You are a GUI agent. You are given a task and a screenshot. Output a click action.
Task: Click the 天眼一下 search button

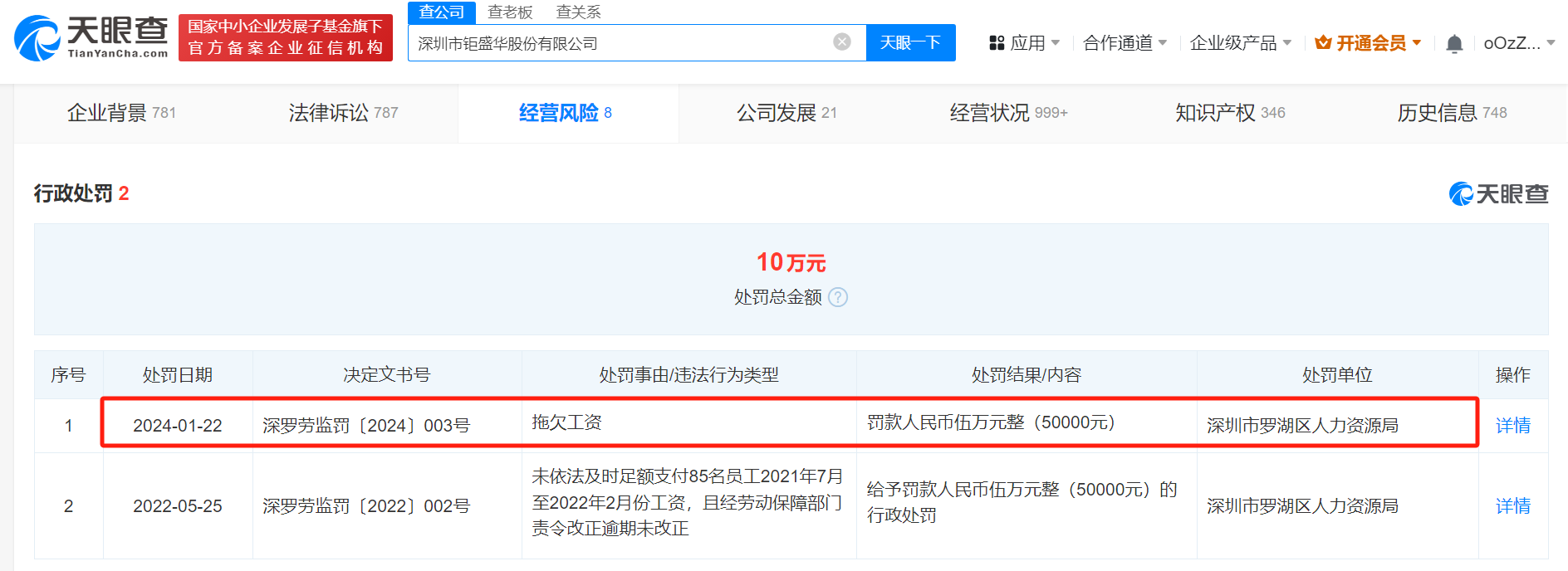(910, 42)
